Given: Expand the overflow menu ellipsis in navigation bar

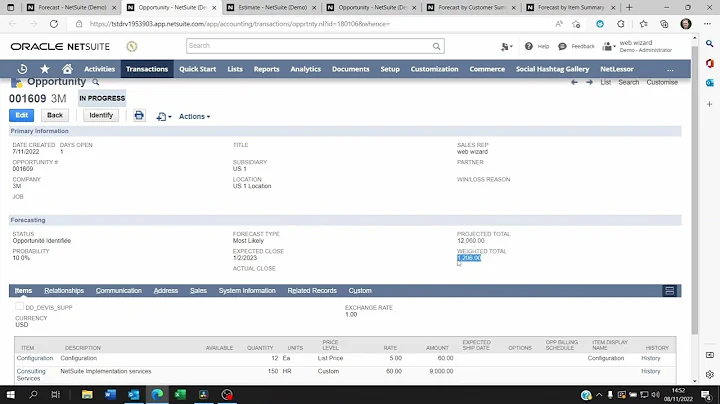Looking at the screenshot, I should tap(670, 69).
